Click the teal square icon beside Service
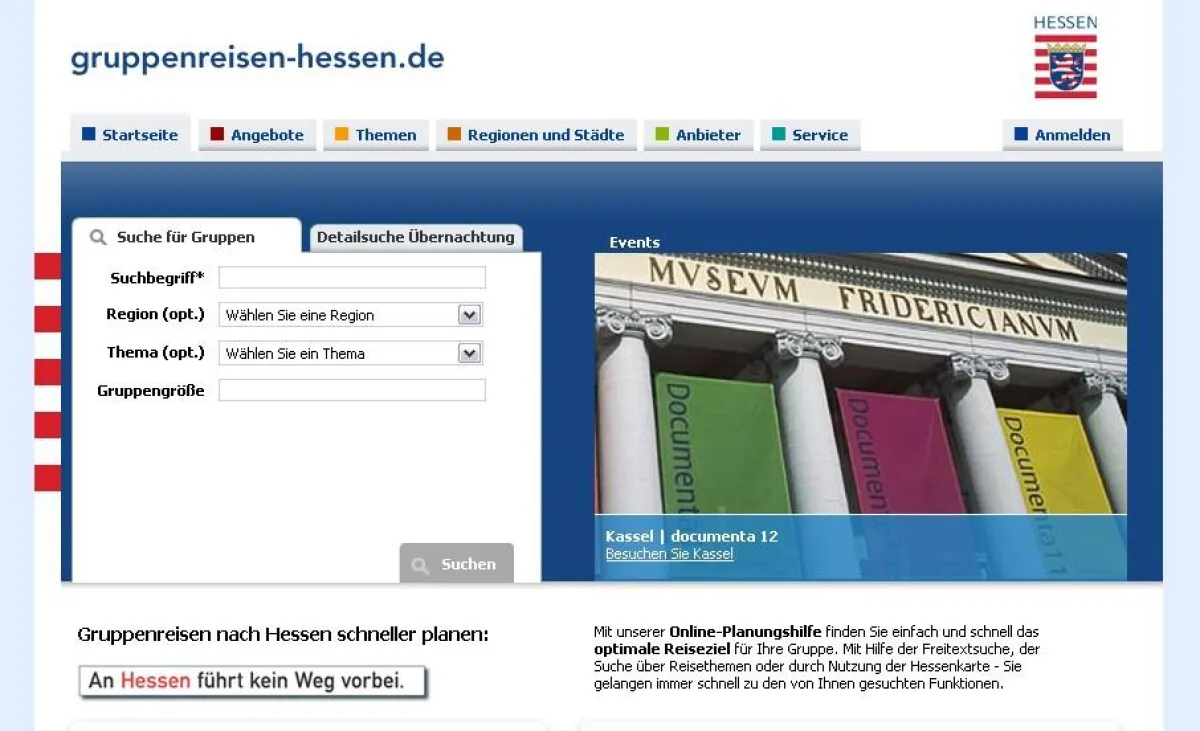1200x731 pixels. [780, 134]
